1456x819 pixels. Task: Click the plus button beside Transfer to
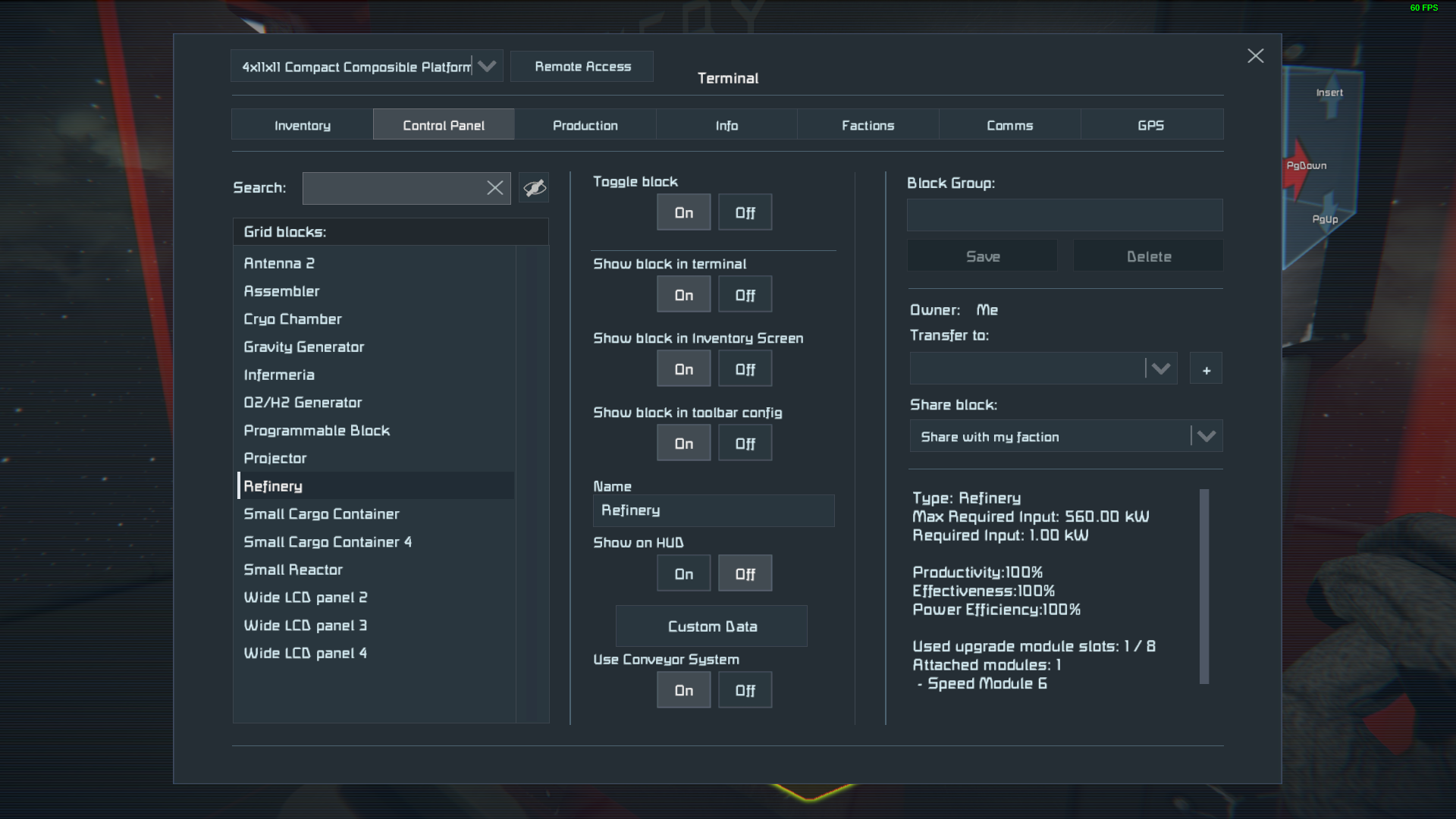(x=1206, y=369)
